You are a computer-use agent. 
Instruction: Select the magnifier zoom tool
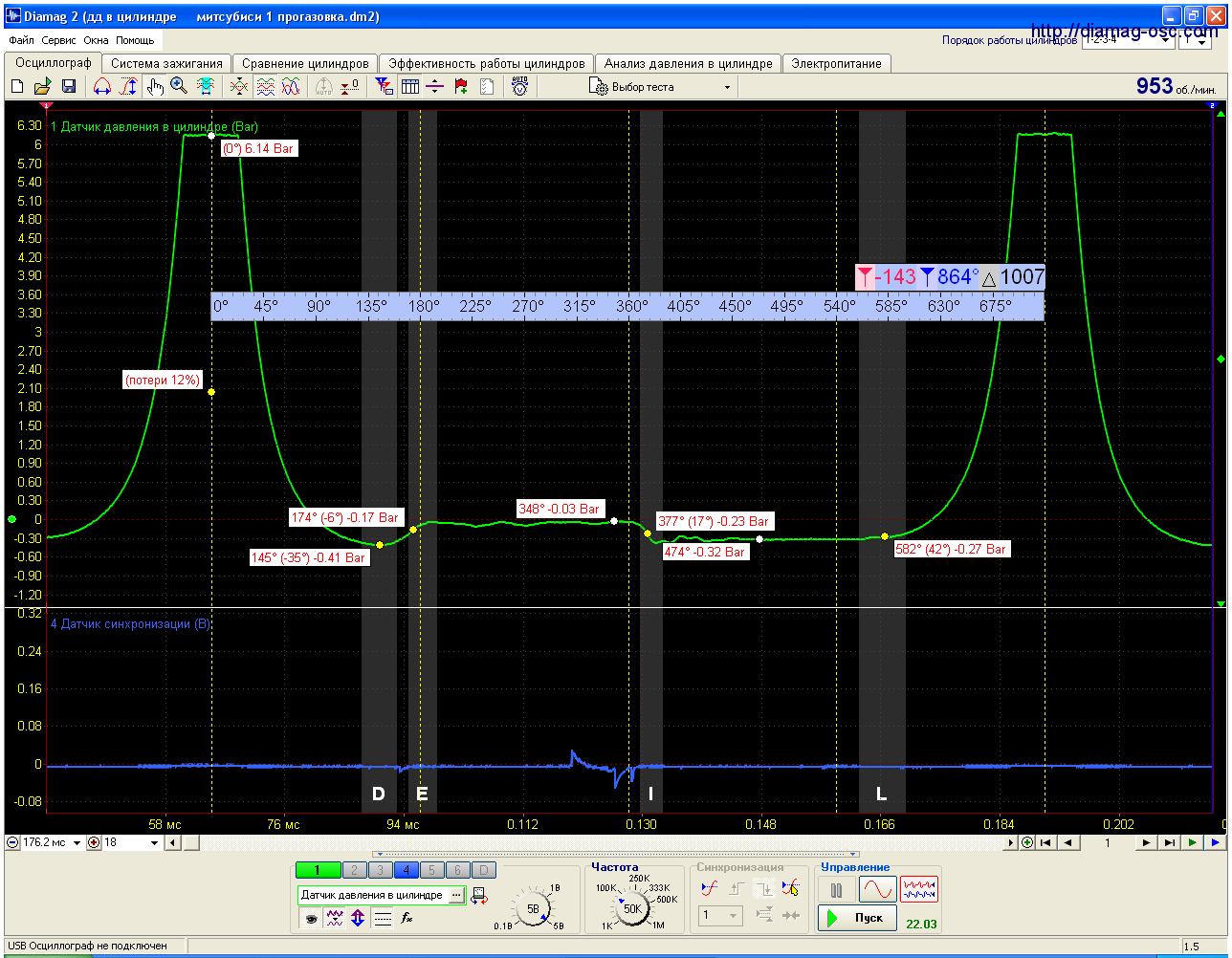179,87
